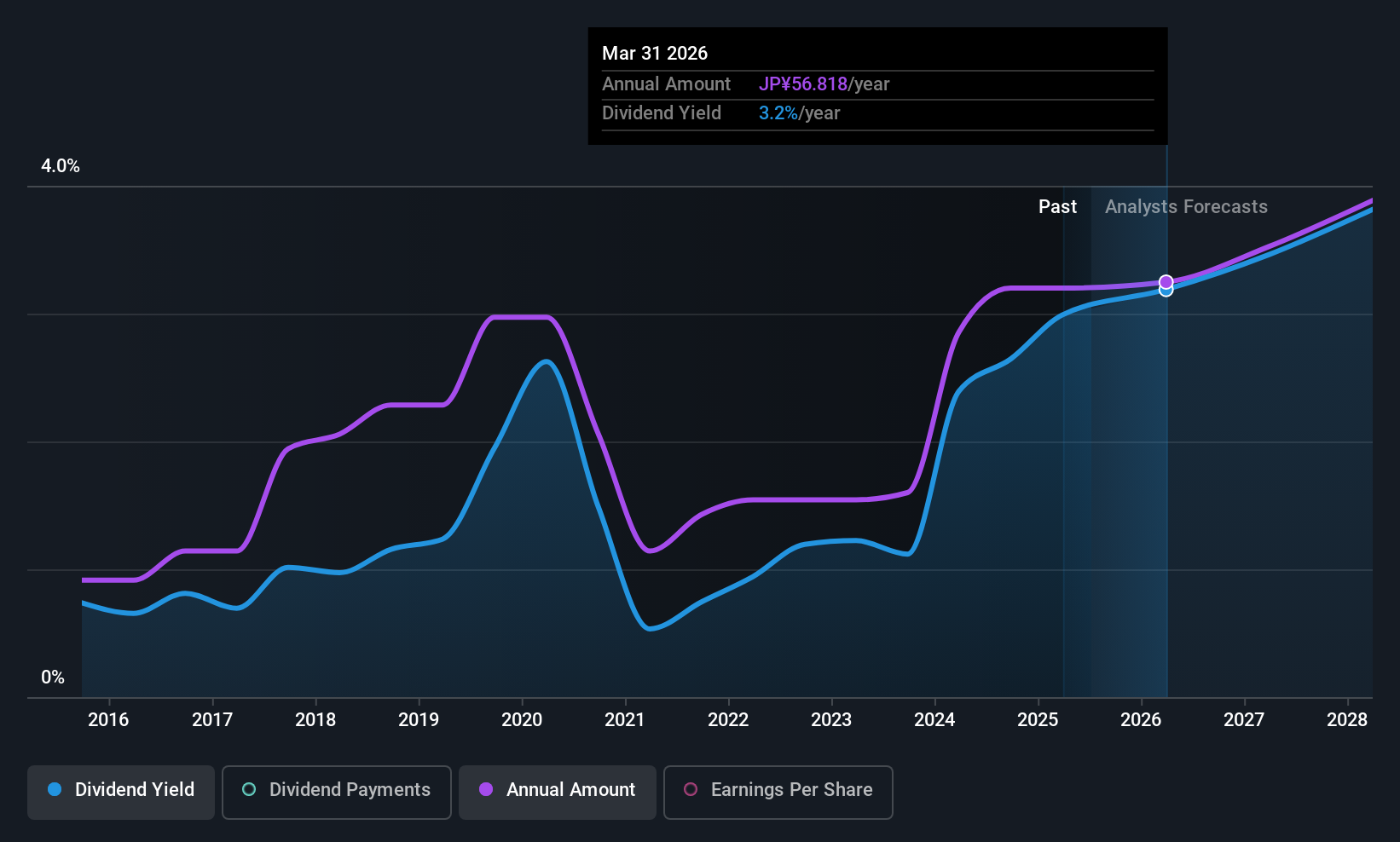Click the purple Annual Amount legend dot
Screen dimensions: 1400x842
(x=486, y=789)
